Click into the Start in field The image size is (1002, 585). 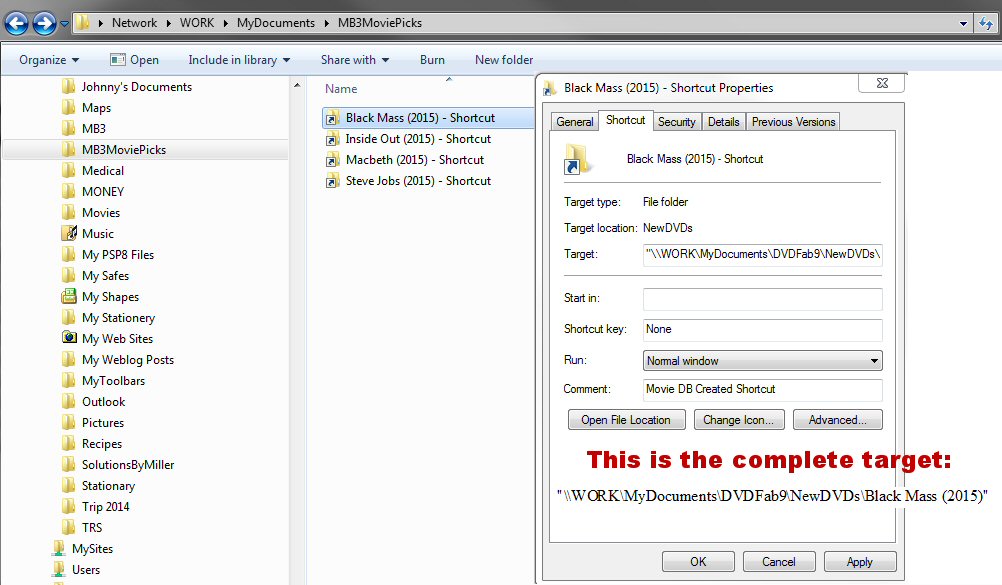(x=762, y=299)
